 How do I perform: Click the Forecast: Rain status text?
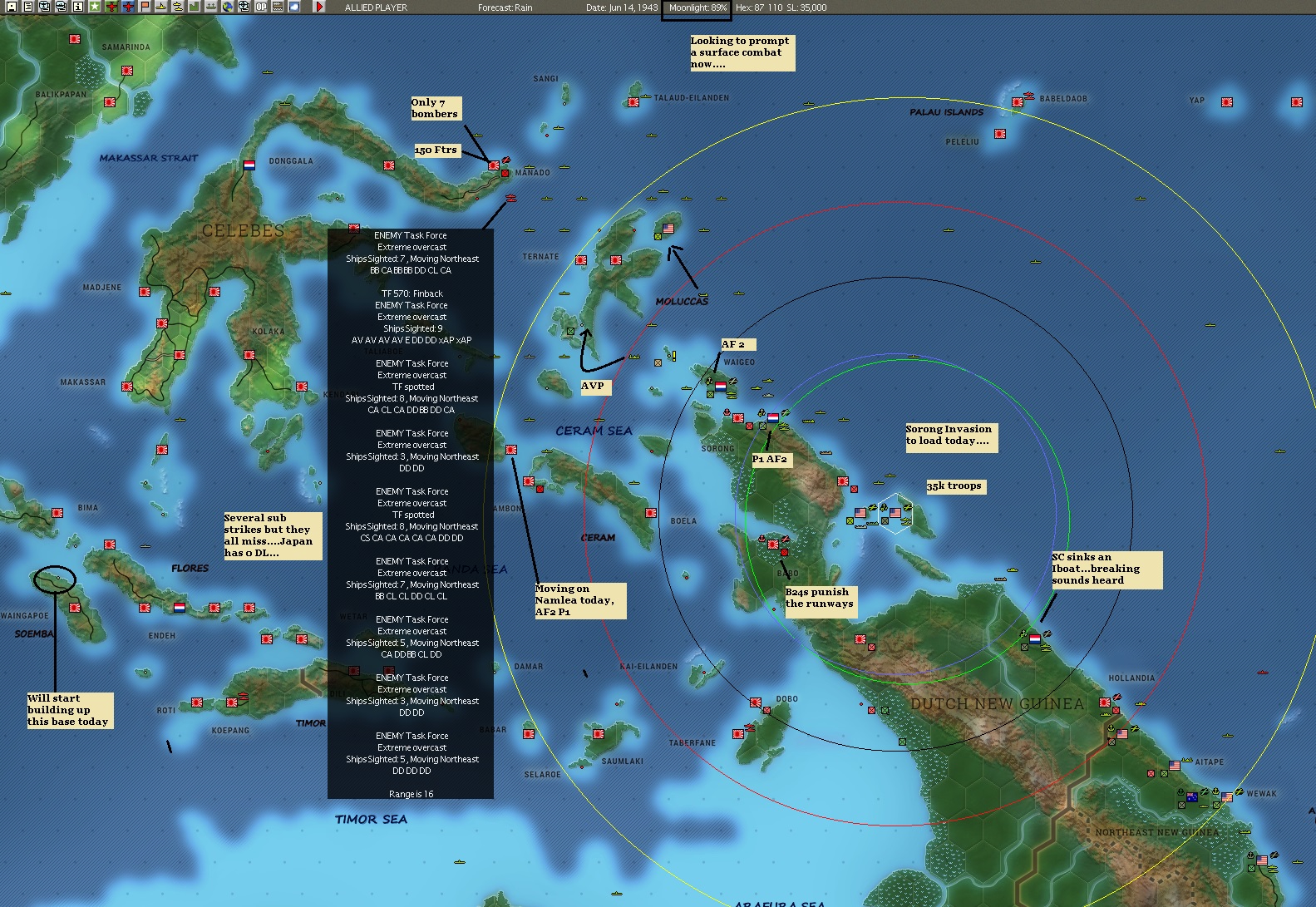coord(505,7)
